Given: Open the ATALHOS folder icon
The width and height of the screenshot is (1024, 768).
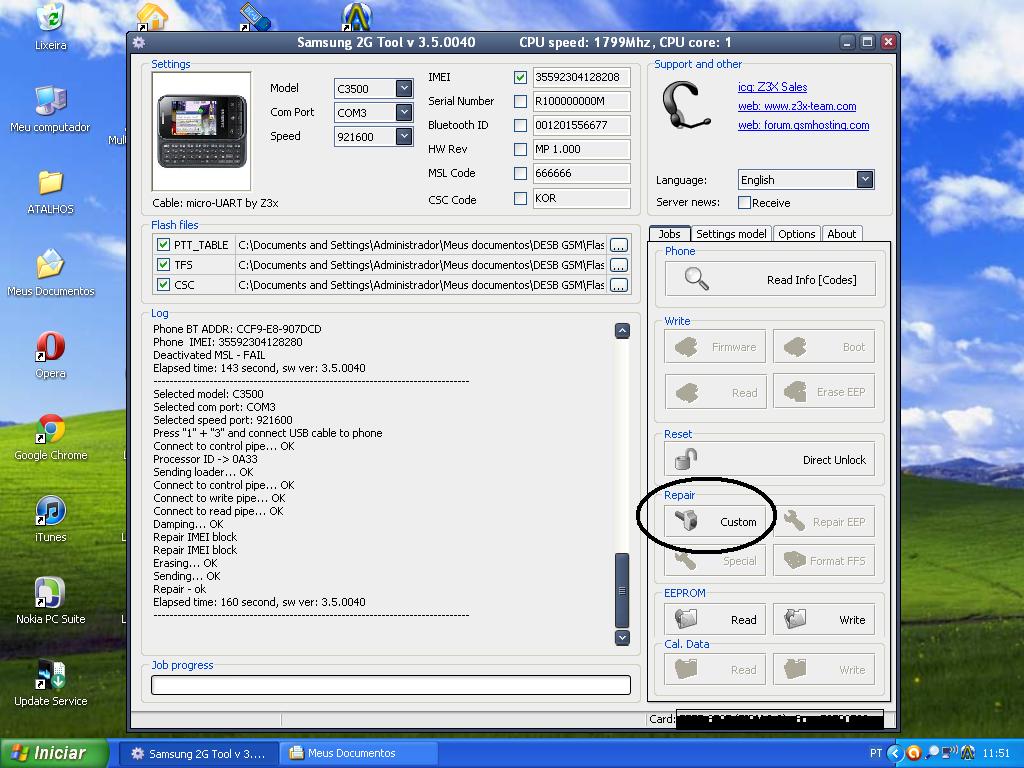Looking at the screenshot, I should 50,191.
